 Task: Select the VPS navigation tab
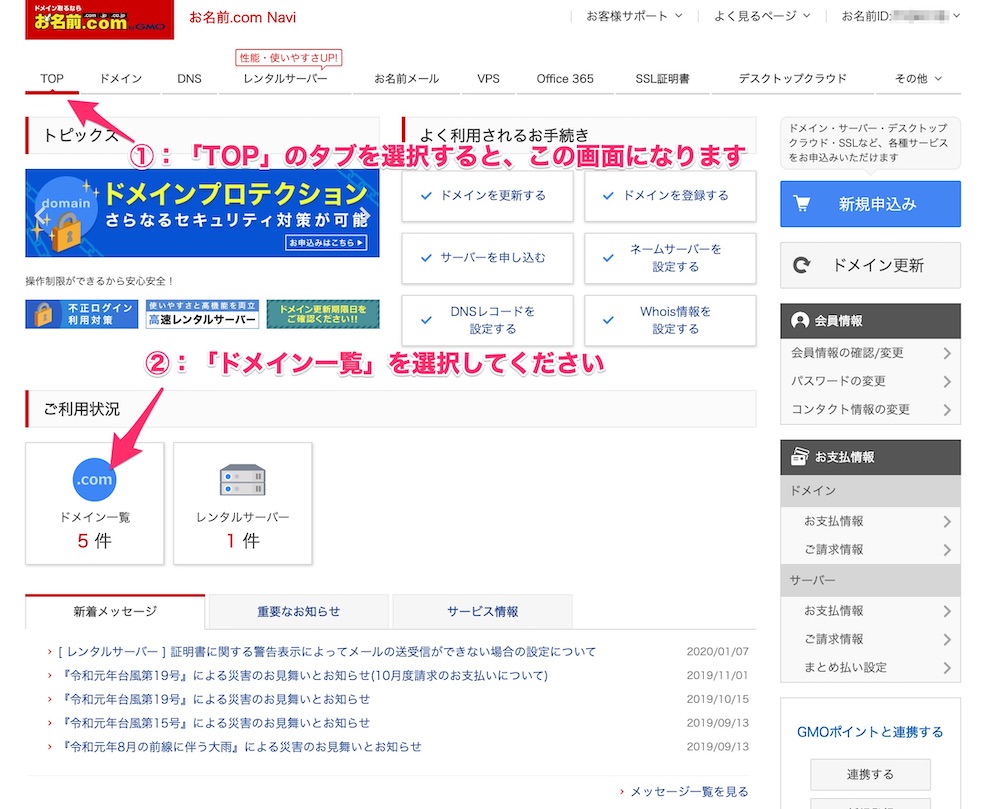click(x=489, y=78)
